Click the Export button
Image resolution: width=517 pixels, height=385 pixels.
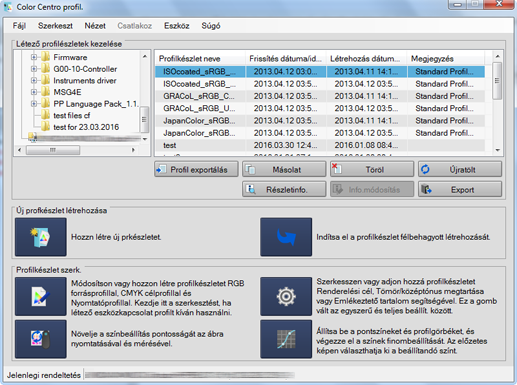pos(460,189)
